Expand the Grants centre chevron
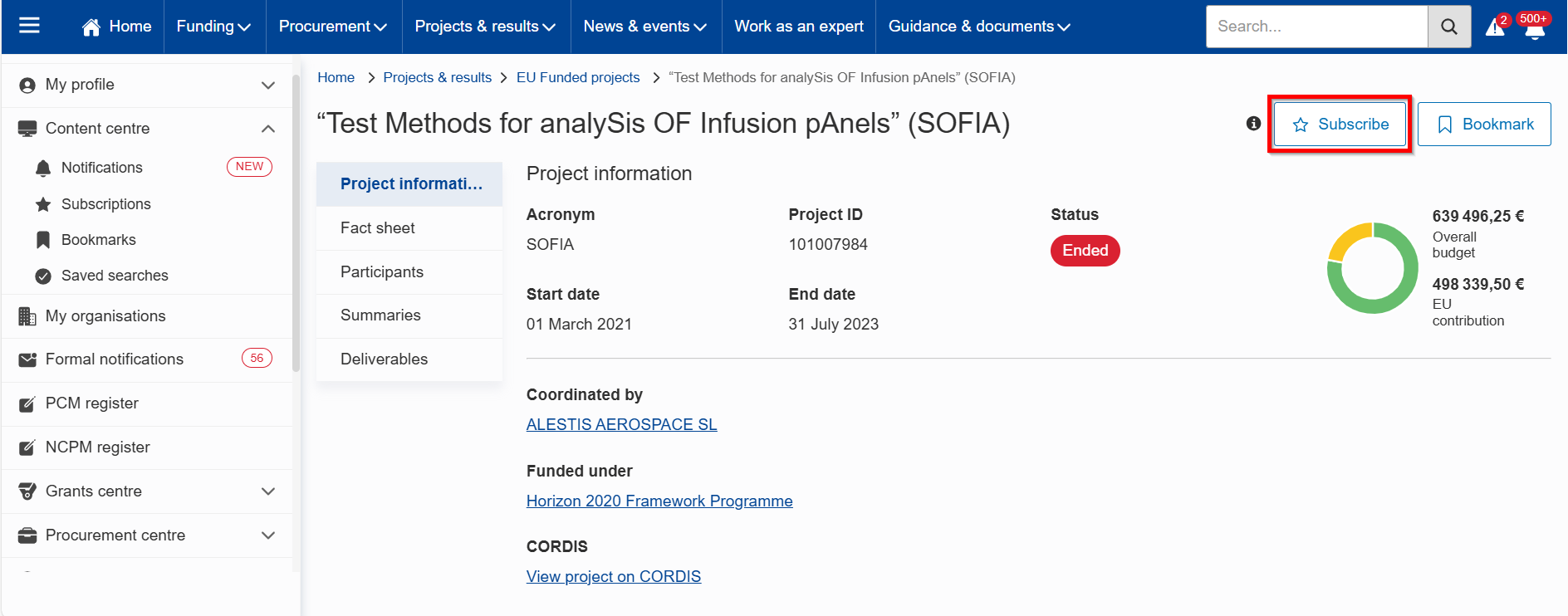The height and width of the screenshot is (616, 1568). coord(268,491)
